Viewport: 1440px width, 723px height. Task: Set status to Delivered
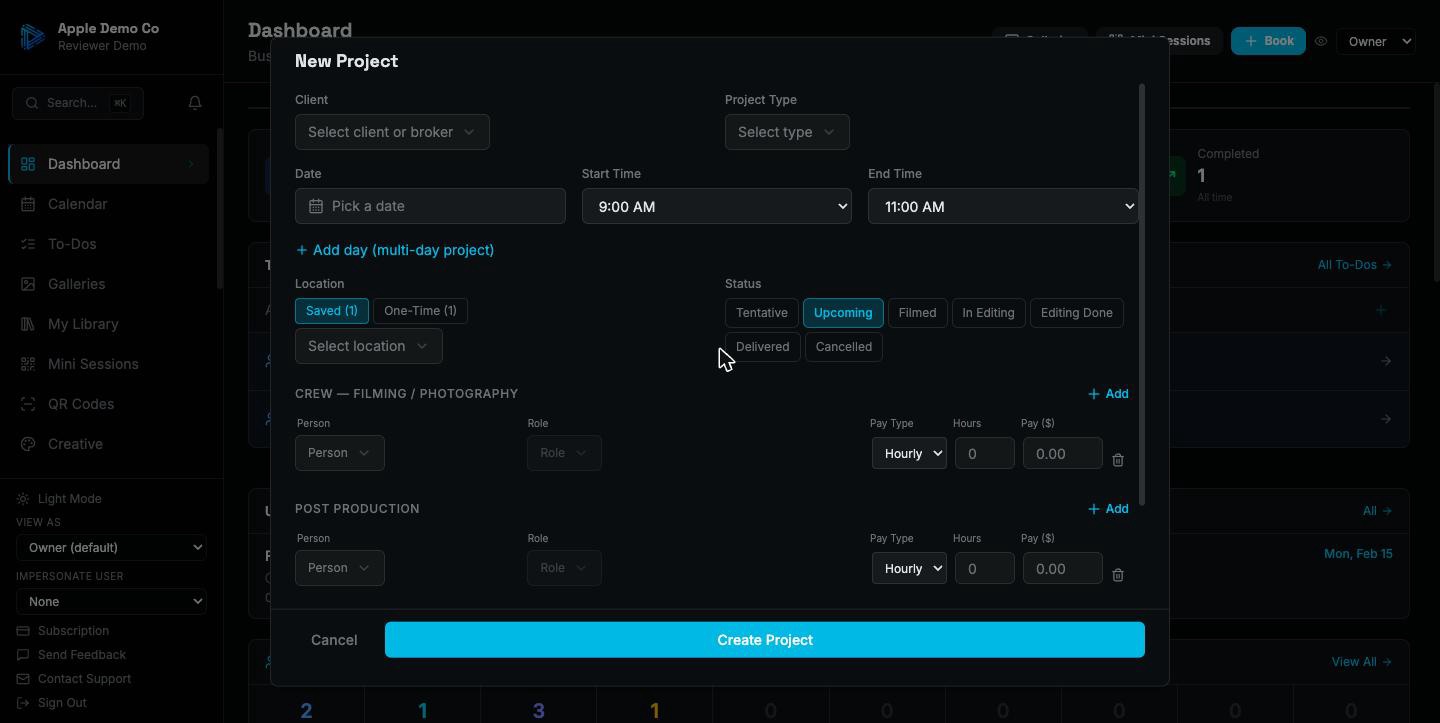tap(762, 347)
